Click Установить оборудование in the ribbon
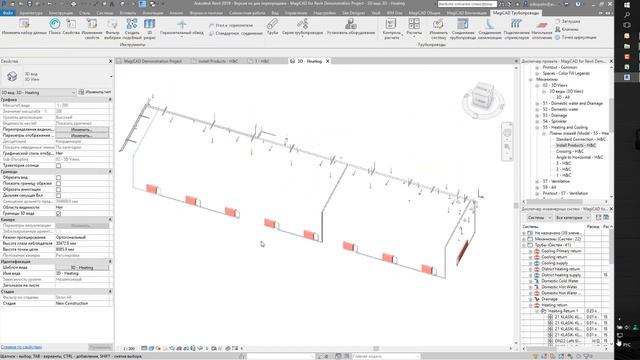This screenshot has width=640, height=360. pyautogui.click(x=351, y=27)
